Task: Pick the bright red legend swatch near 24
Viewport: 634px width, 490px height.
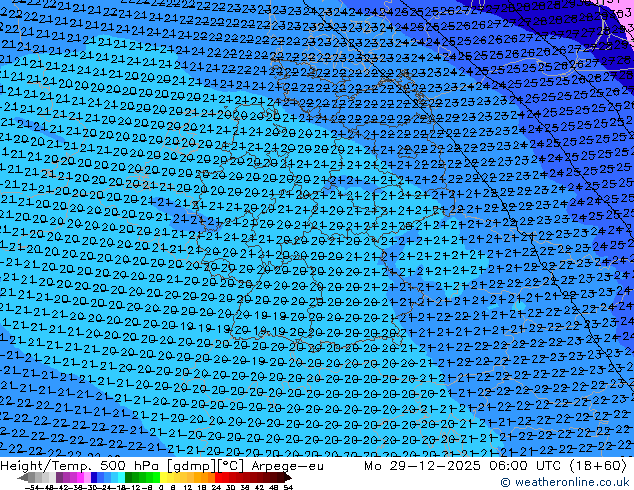Action: [218, 478]
